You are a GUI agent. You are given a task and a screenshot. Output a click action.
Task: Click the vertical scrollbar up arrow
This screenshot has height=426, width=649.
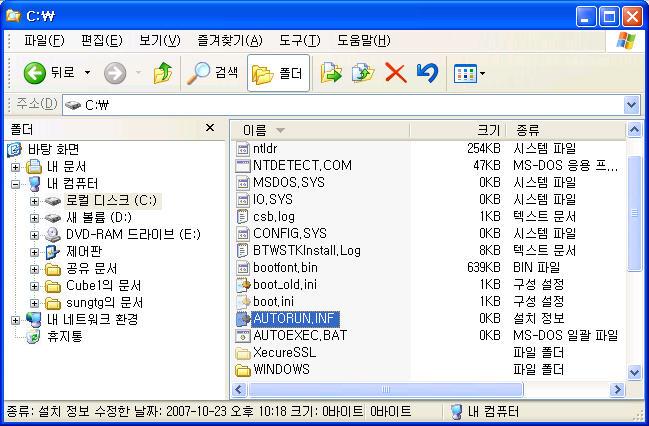[634, 130]
